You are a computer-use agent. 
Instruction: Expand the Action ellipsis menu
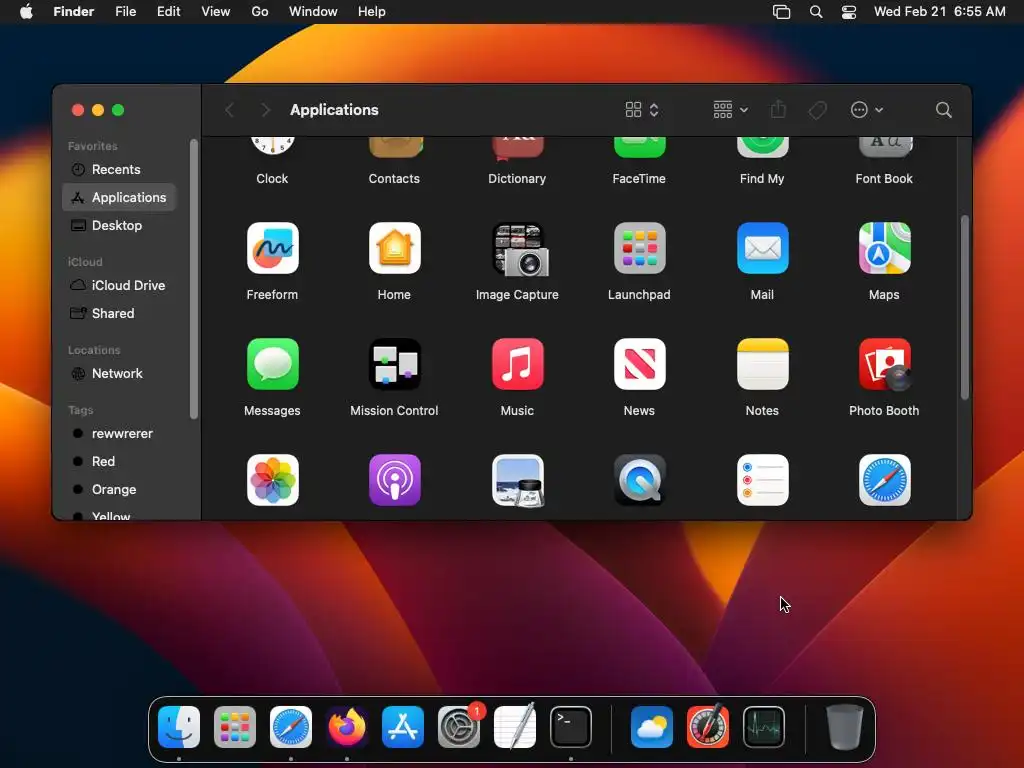pyautogui.click(x=867, y=110)
